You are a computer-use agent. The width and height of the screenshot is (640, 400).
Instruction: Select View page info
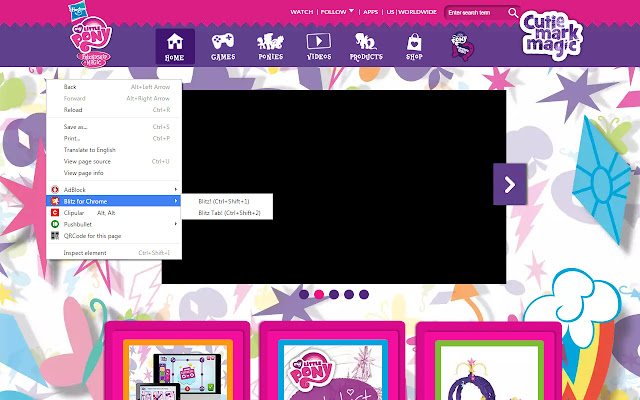pos(114,173)
